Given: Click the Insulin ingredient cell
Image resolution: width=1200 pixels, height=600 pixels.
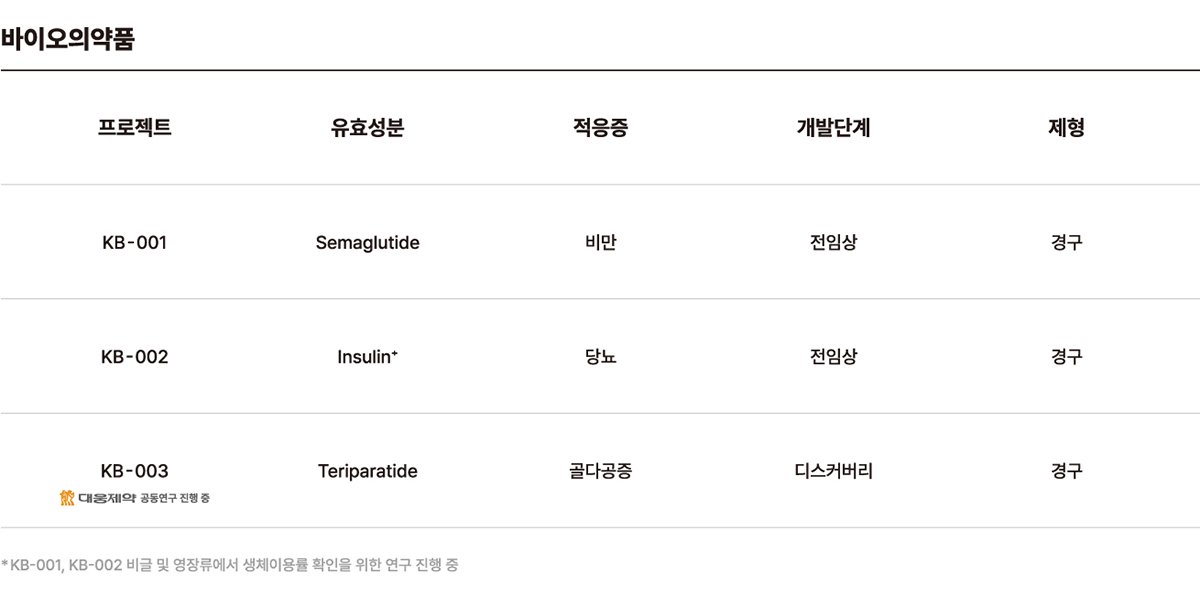Looking at the screenshot, I should coord(367,357).
